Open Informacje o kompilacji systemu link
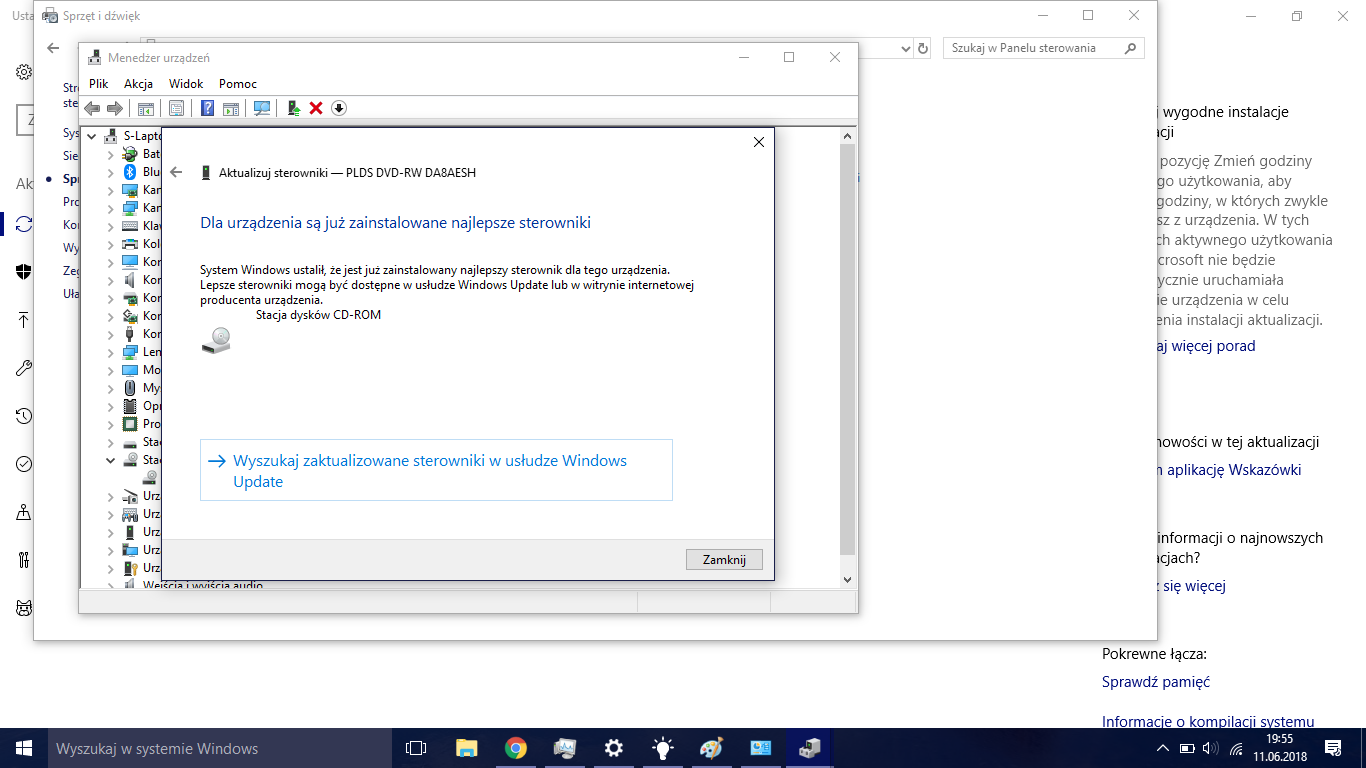The height and width of the screenshot is (768, 1366). [1208, 722]
